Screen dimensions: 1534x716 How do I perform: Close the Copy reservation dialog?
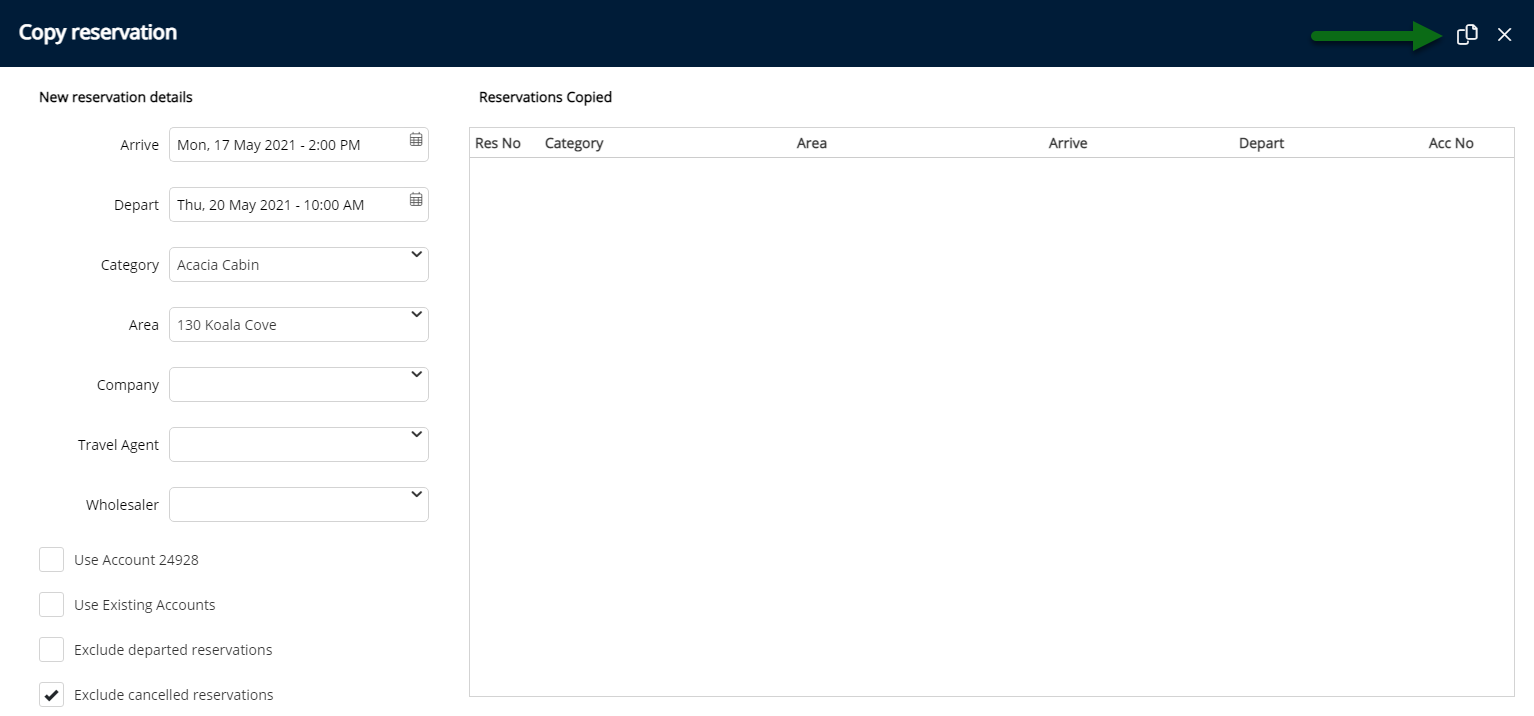tap(1504, 35)
